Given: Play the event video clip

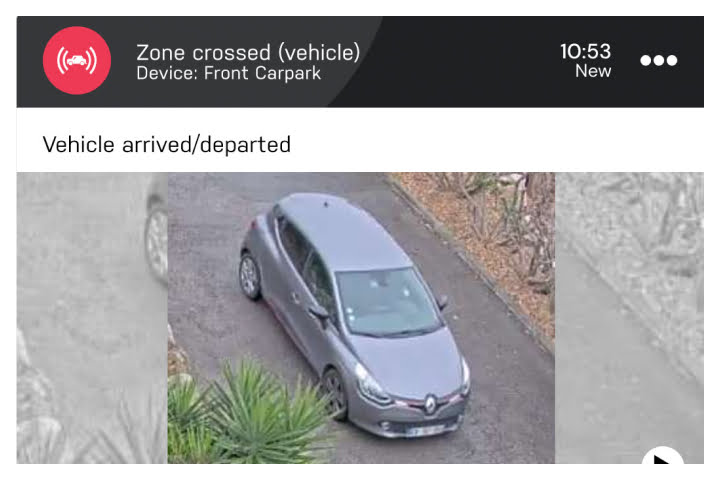Looking at the screenshot, I should tap(662, 456).
